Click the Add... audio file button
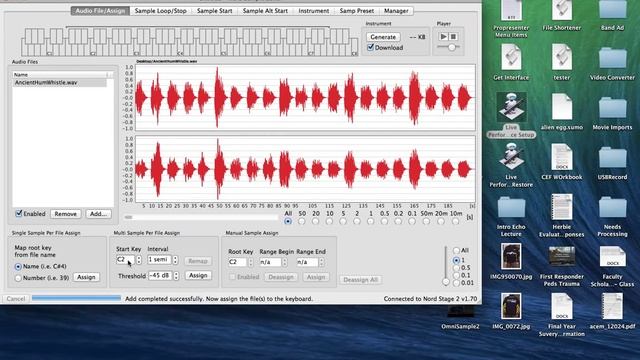This screenshot has height=360, width=640. click(x=98, y=214)
